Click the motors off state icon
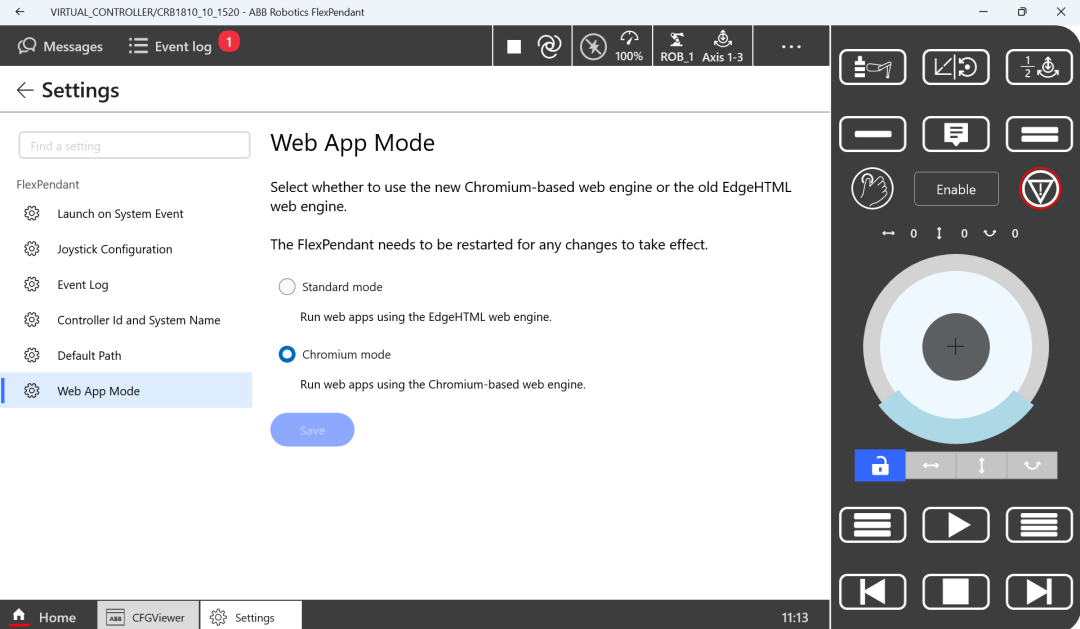Viewport: 1080px width, 629px height. [593, 47]
